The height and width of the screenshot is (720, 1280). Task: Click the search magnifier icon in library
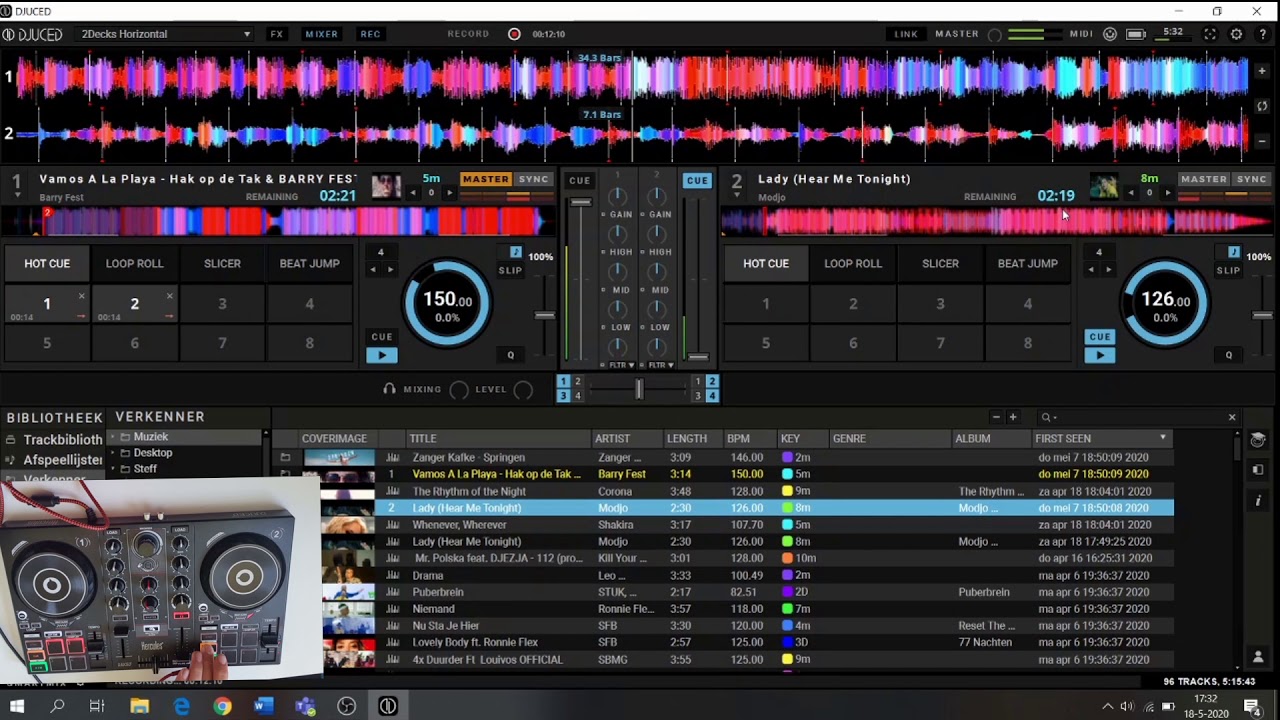point(1045,417)
